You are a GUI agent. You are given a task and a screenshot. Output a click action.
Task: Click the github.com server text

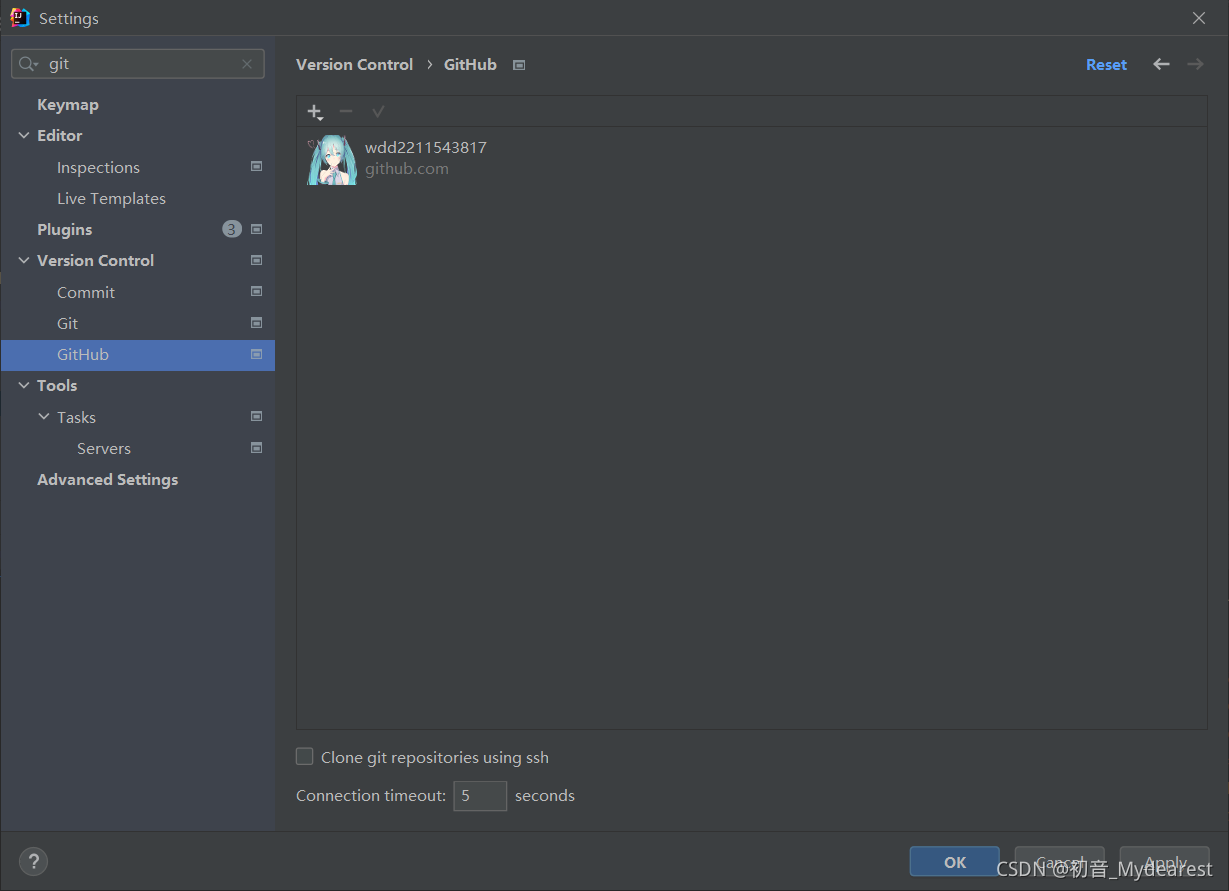407,169
